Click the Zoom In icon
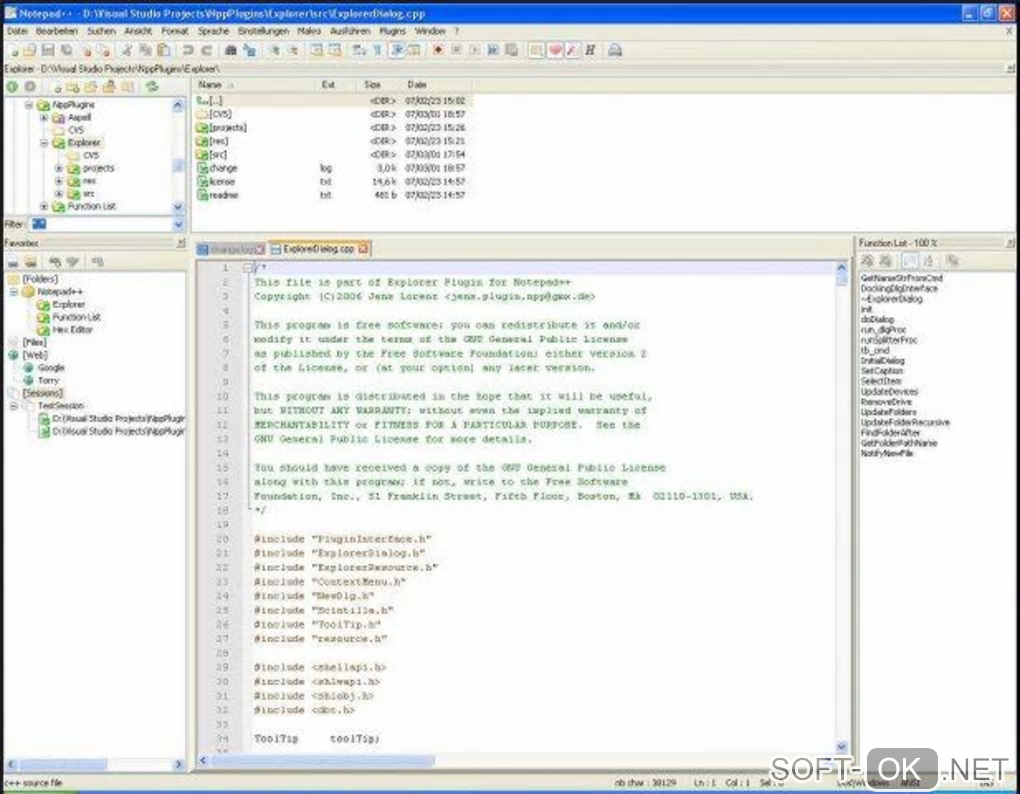This screenshot has width=1020, height=794. (x=274, y=50)
